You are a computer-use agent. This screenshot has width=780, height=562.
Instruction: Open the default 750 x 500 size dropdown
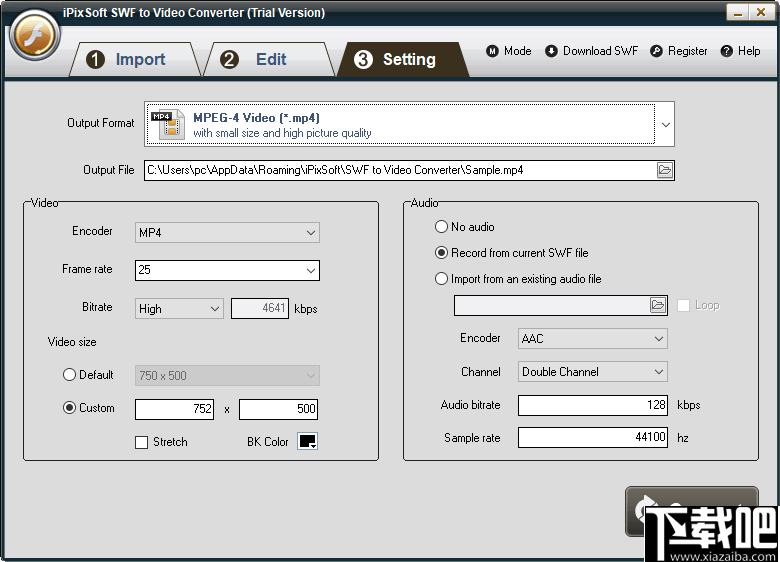click(x=227, y=375)
